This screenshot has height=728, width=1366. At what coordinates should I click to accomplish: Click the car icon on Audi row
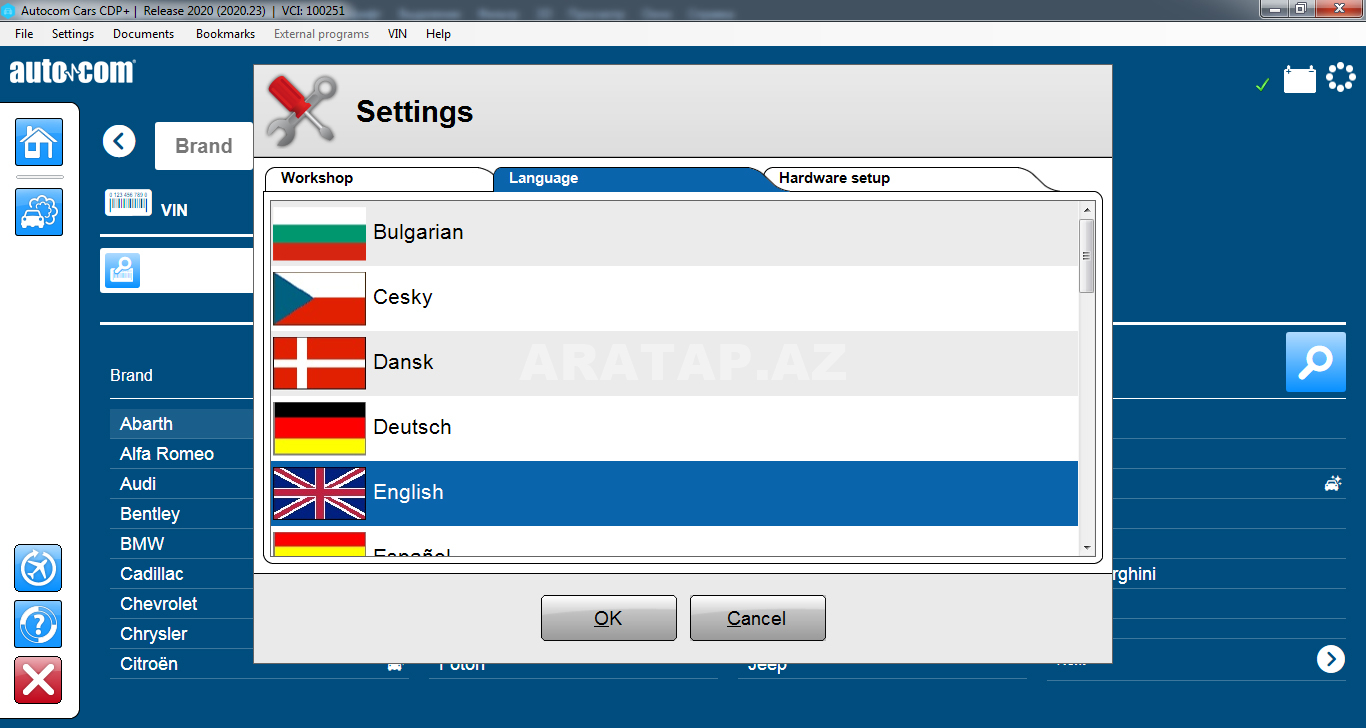pos(1333,484)
